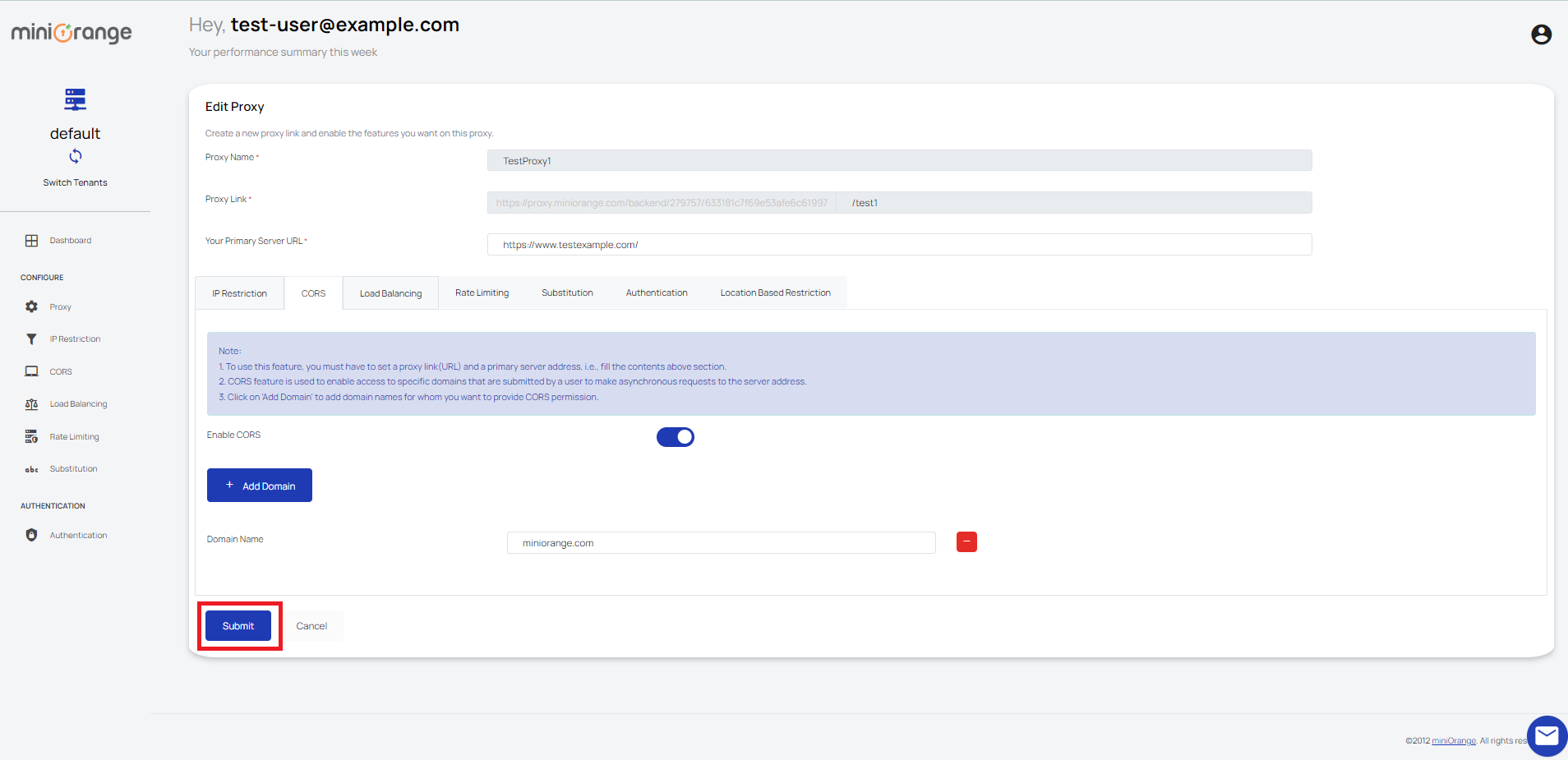
Task: Click the Add Domain button
Action: [260, 486]
